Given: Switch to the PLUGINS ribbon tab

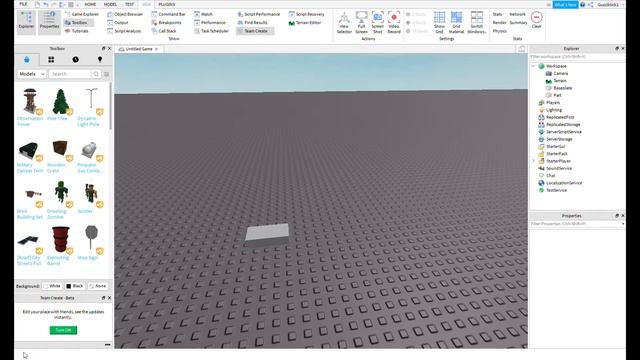Looking at the screenshot, I should click(167, 4).
